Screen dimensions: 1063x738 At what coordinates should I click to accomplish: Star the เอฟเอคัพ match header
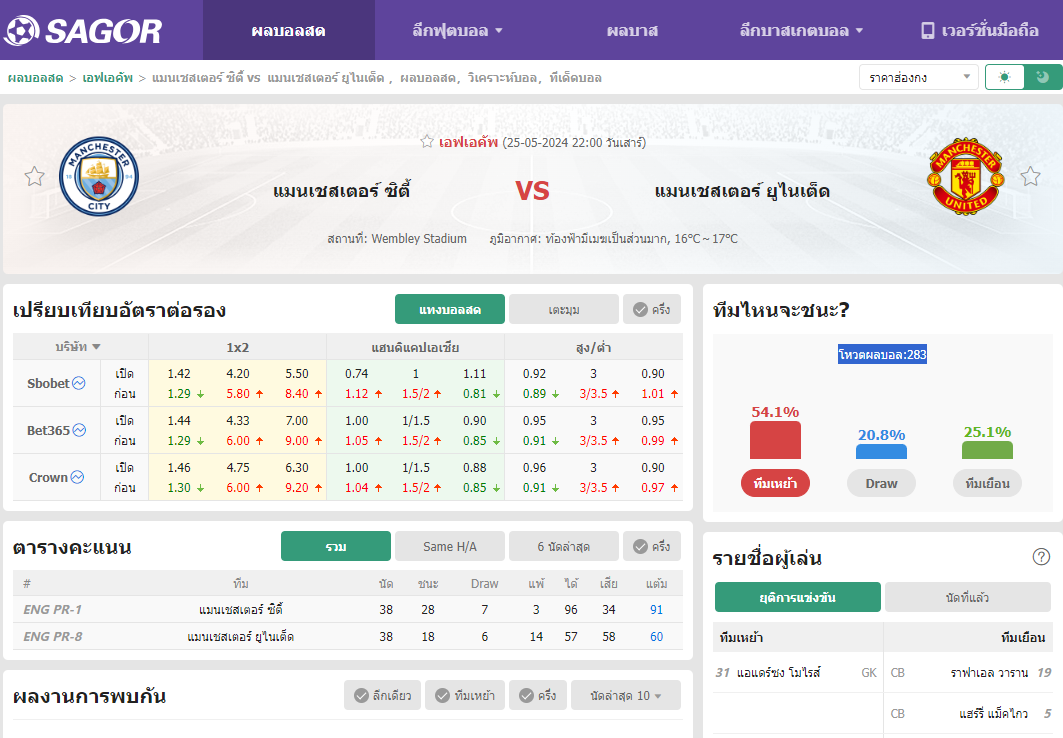(x=426, y=142)
